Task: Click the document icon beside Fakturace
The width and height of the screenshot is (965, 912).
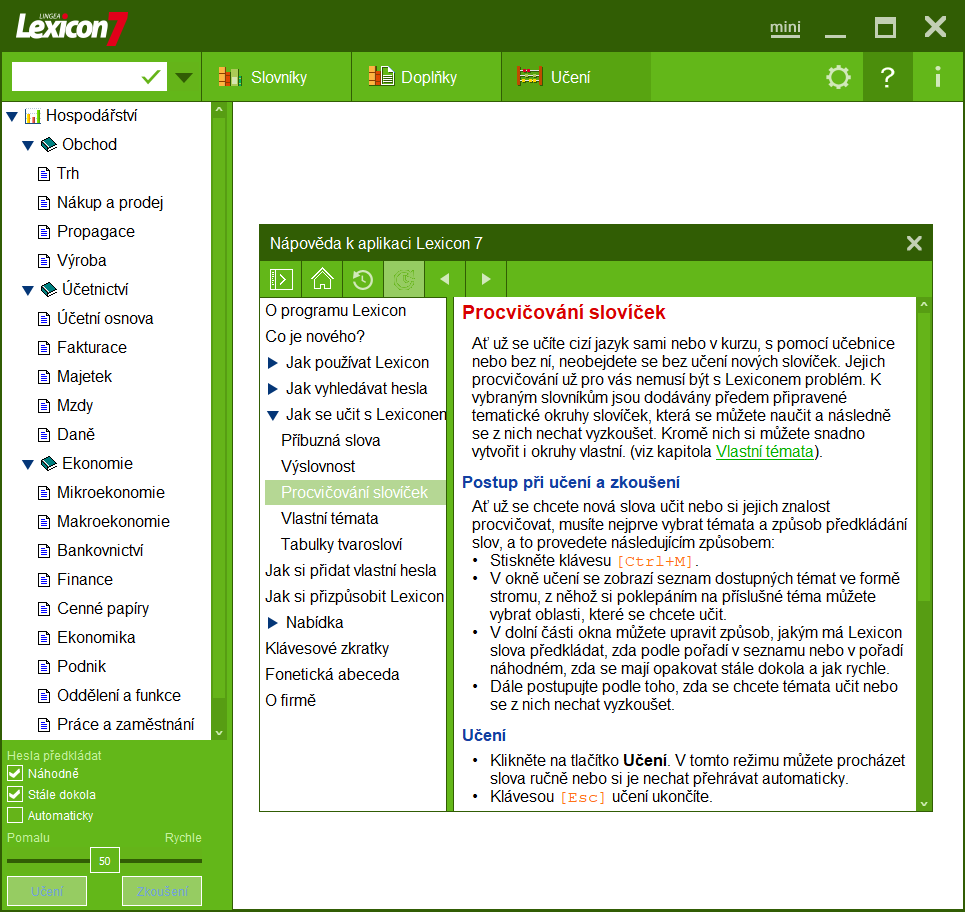Action: click(44, 348)
